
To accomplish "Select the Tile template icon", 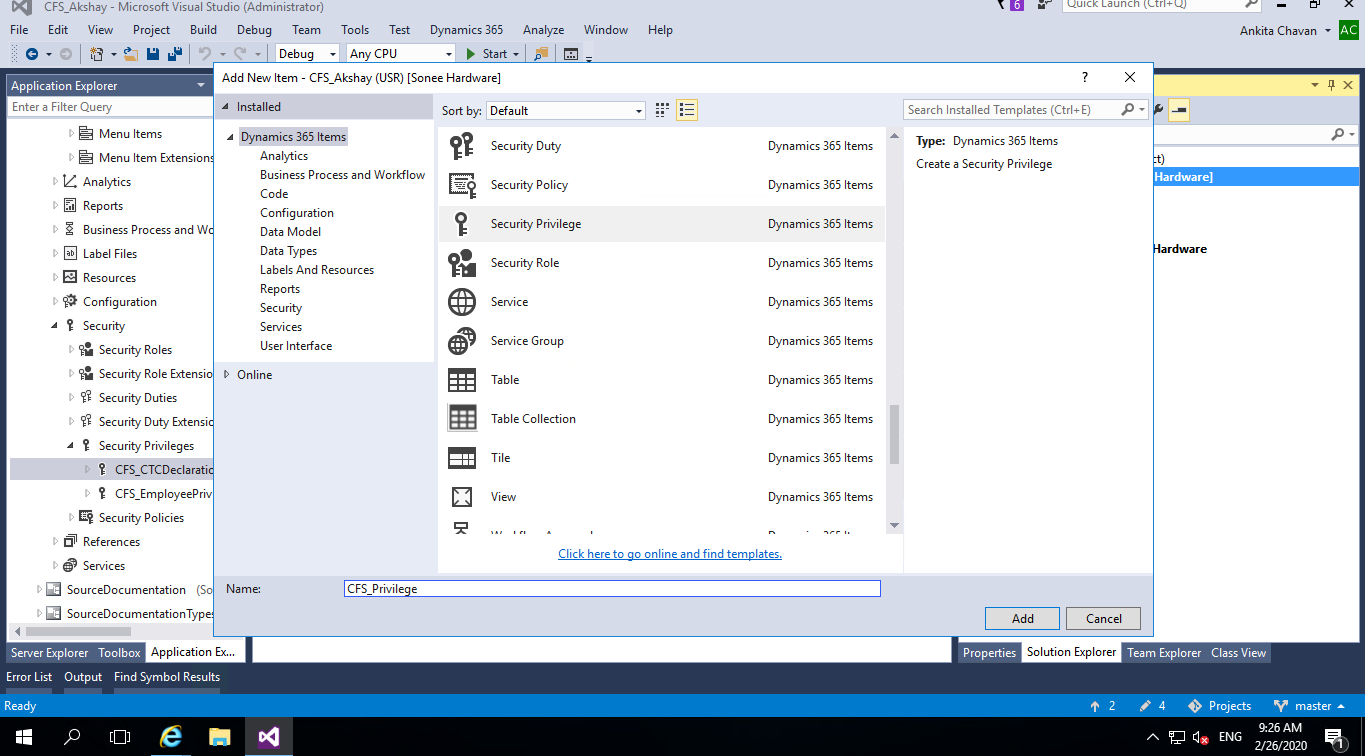I will pyautogui.click(x=462, y=458).
